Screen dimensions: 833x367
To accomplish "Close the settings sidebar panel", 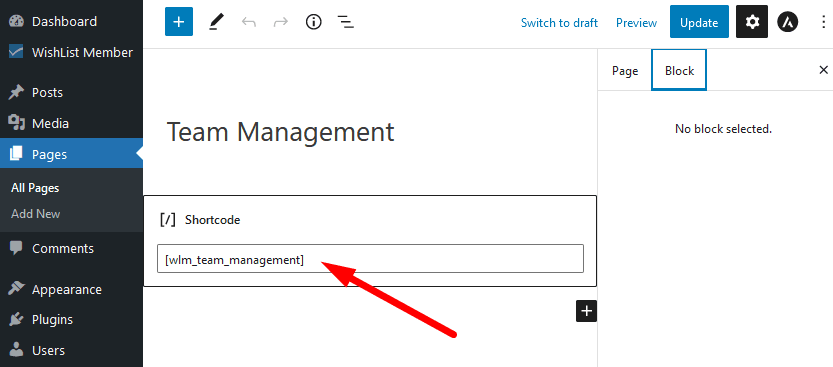I will [823, 70].
